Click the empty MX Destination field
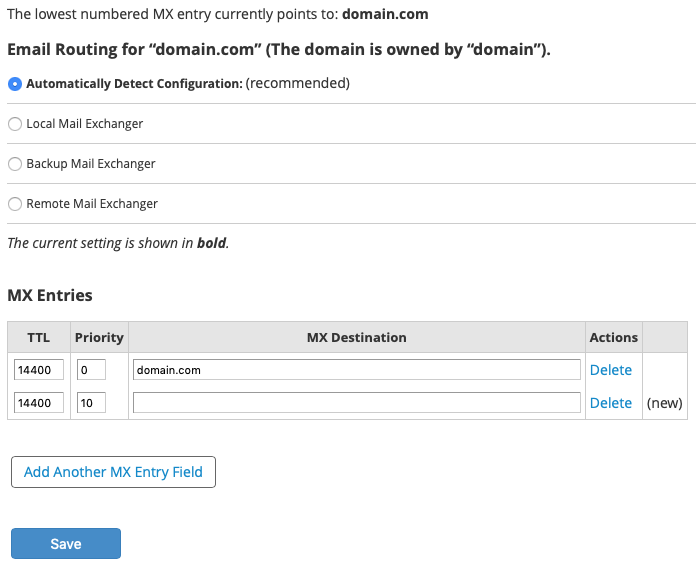This screenshot has height=577, width=696. pyautogui.click(x=356, y=403)
